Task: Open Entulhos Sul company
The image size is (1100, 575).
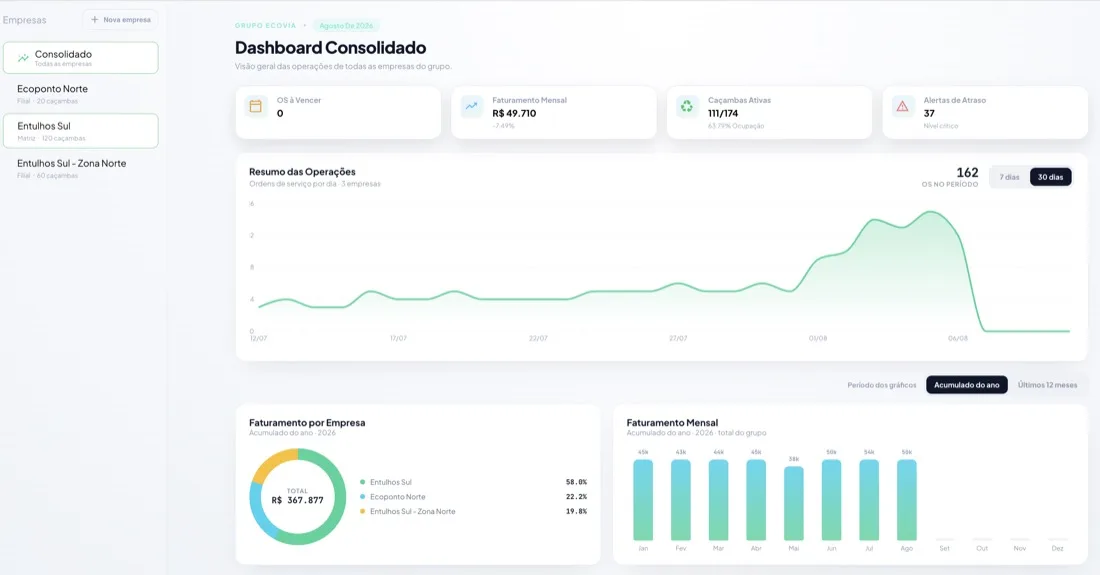Action: pos(81,131)
